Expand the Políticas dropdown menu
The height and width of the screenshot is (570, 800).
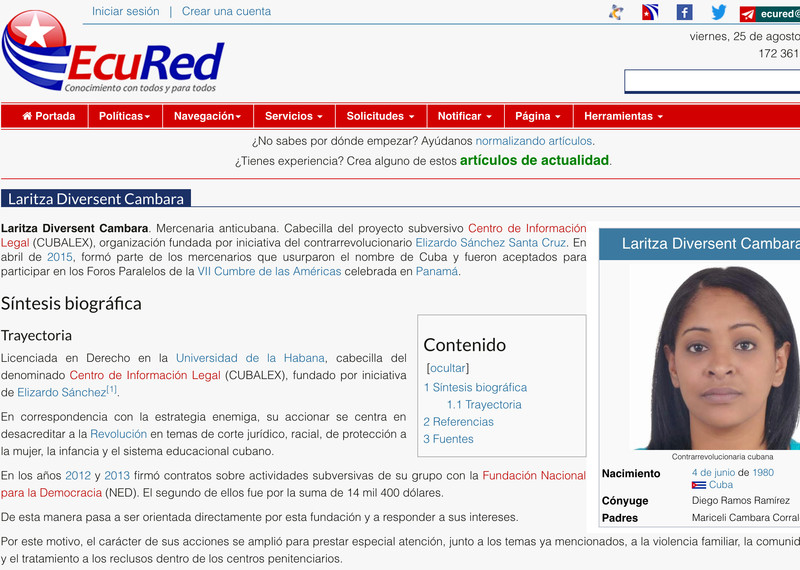124,116
